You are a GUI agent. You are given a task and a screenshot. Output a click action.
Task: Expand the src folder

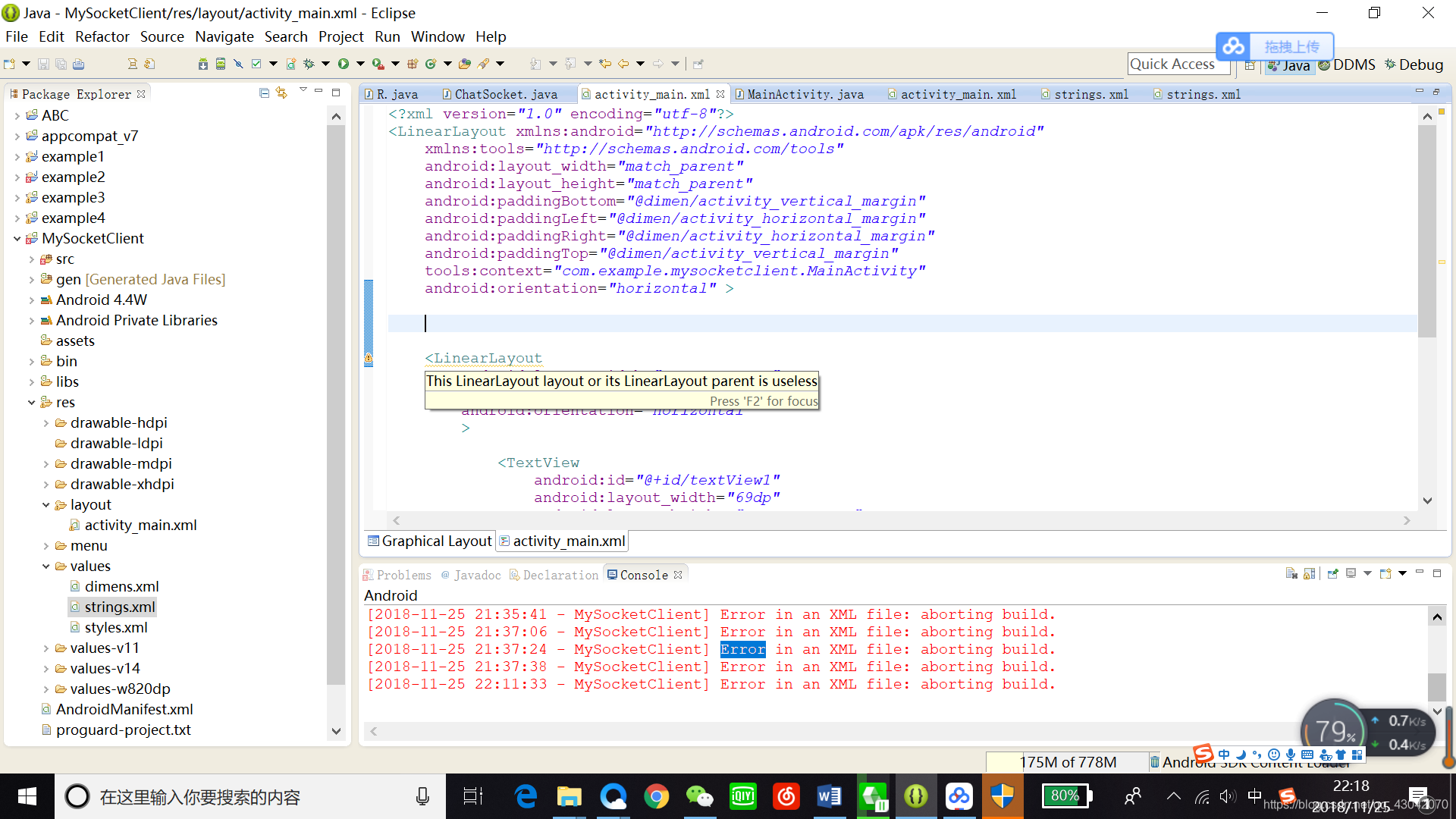(x=32, y=259)
